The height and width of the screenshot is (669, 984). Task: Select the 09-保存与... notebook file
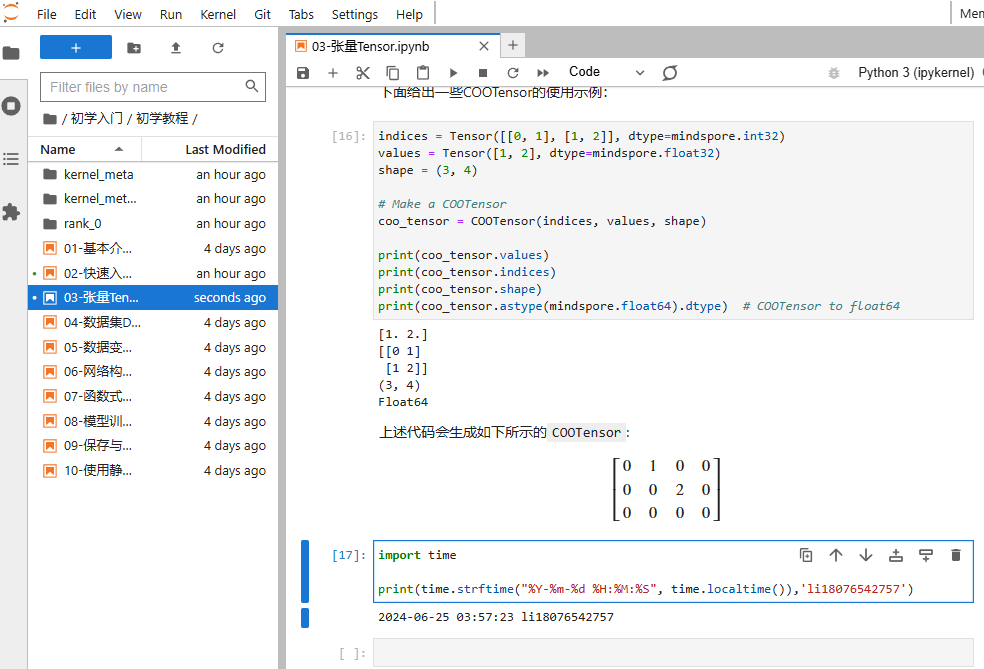click(153, 446)
